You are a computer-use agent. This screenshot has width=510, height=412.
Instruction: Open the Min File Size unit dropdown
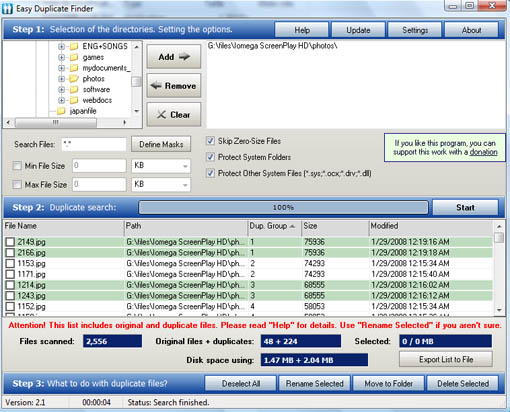coord(185,166)
